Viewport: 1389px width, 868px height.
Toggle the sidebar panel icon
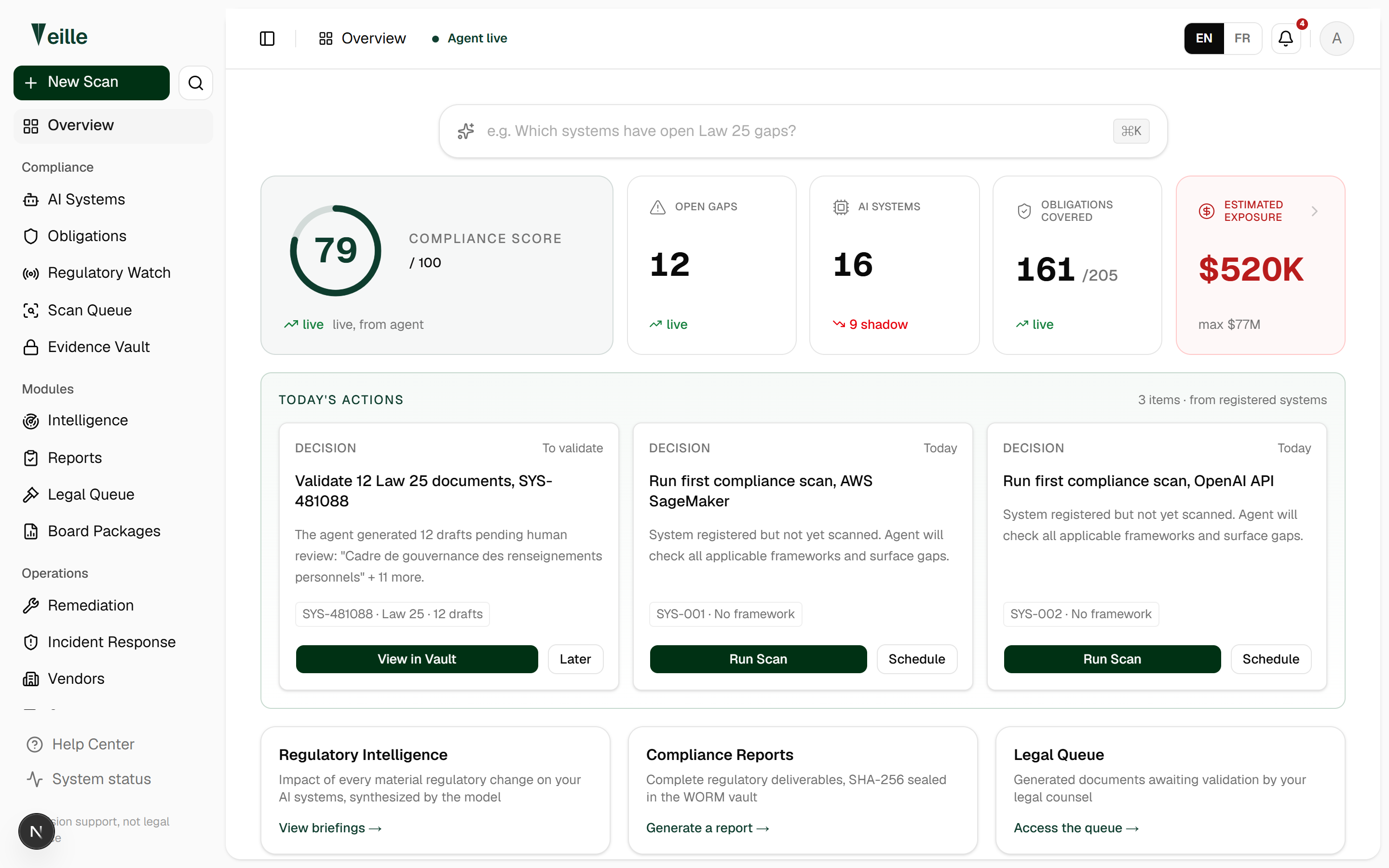pyautogui.click(x=267, y=39)
